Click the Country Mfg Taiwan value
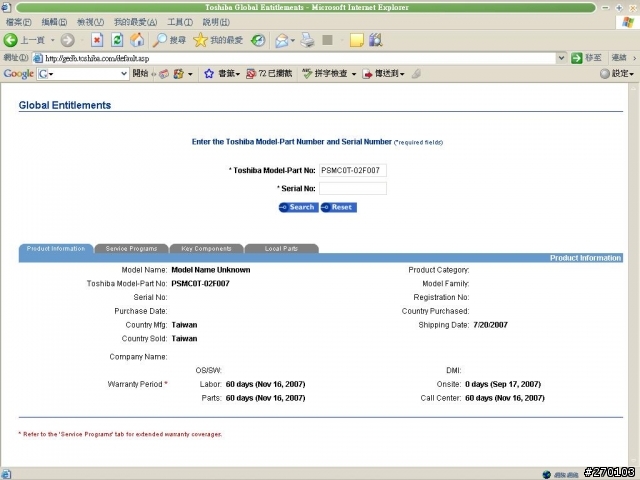The height and width of the screenshot is (480, 640). (x=184, y=325)
